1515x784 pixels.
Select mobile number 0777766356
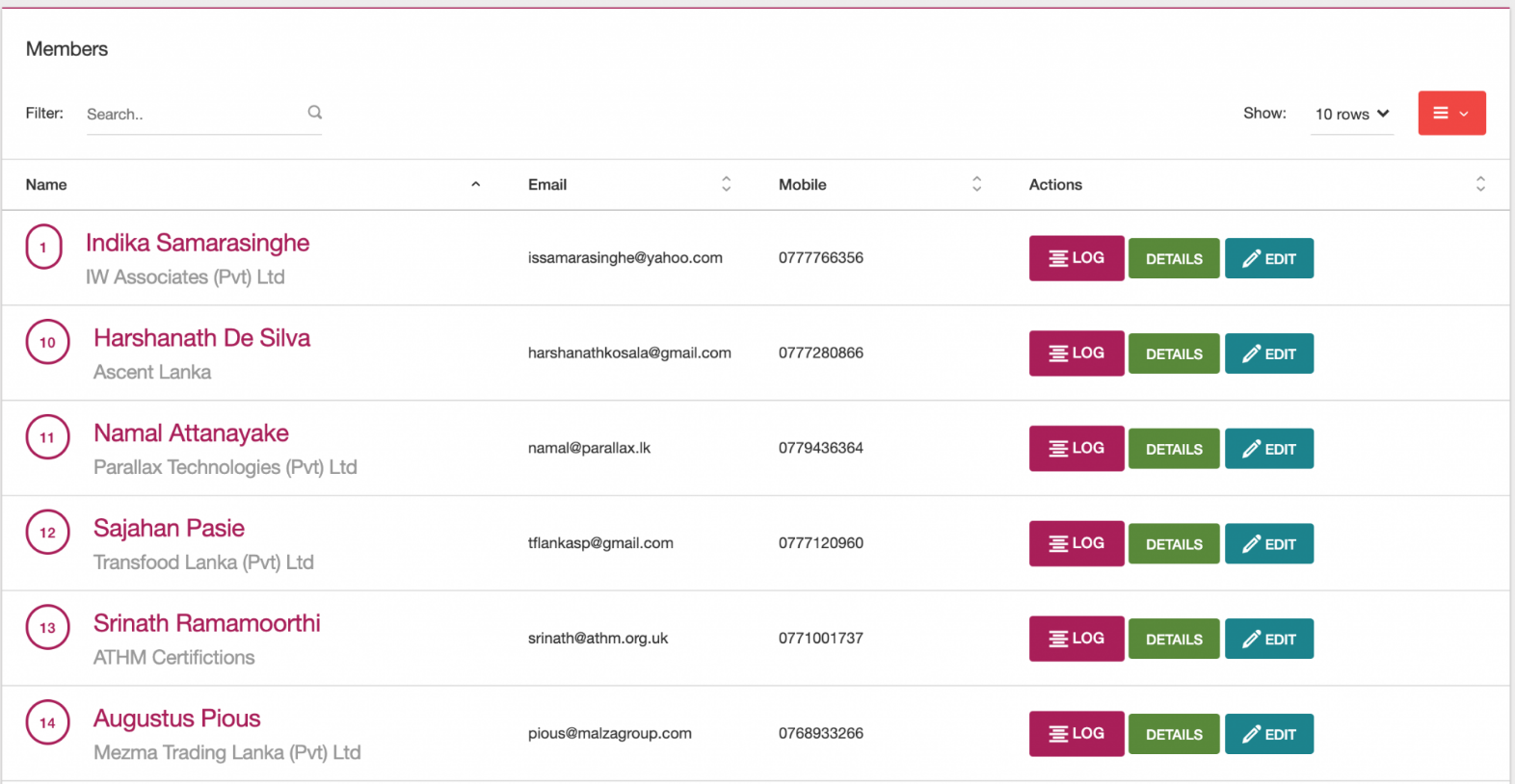point(821,258)
